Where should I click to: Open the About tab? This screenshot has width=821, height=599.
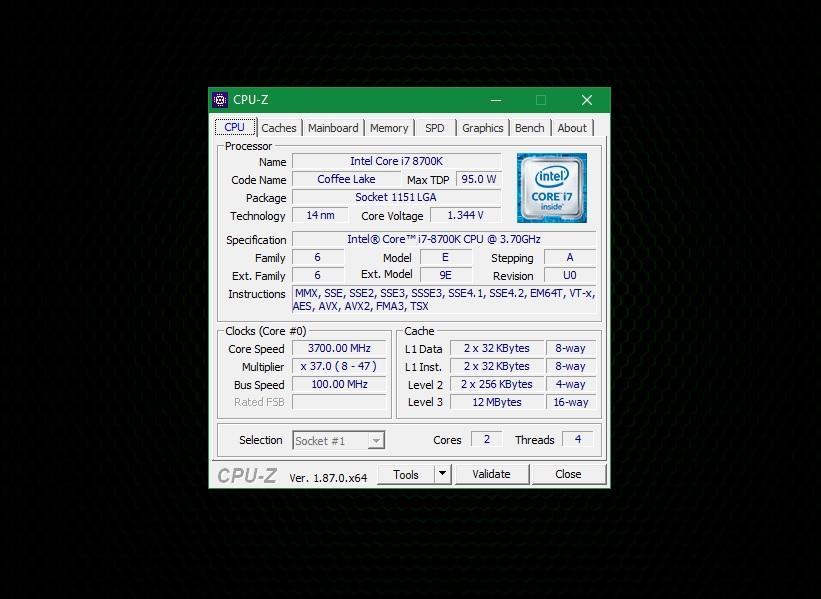coord(572,128)
